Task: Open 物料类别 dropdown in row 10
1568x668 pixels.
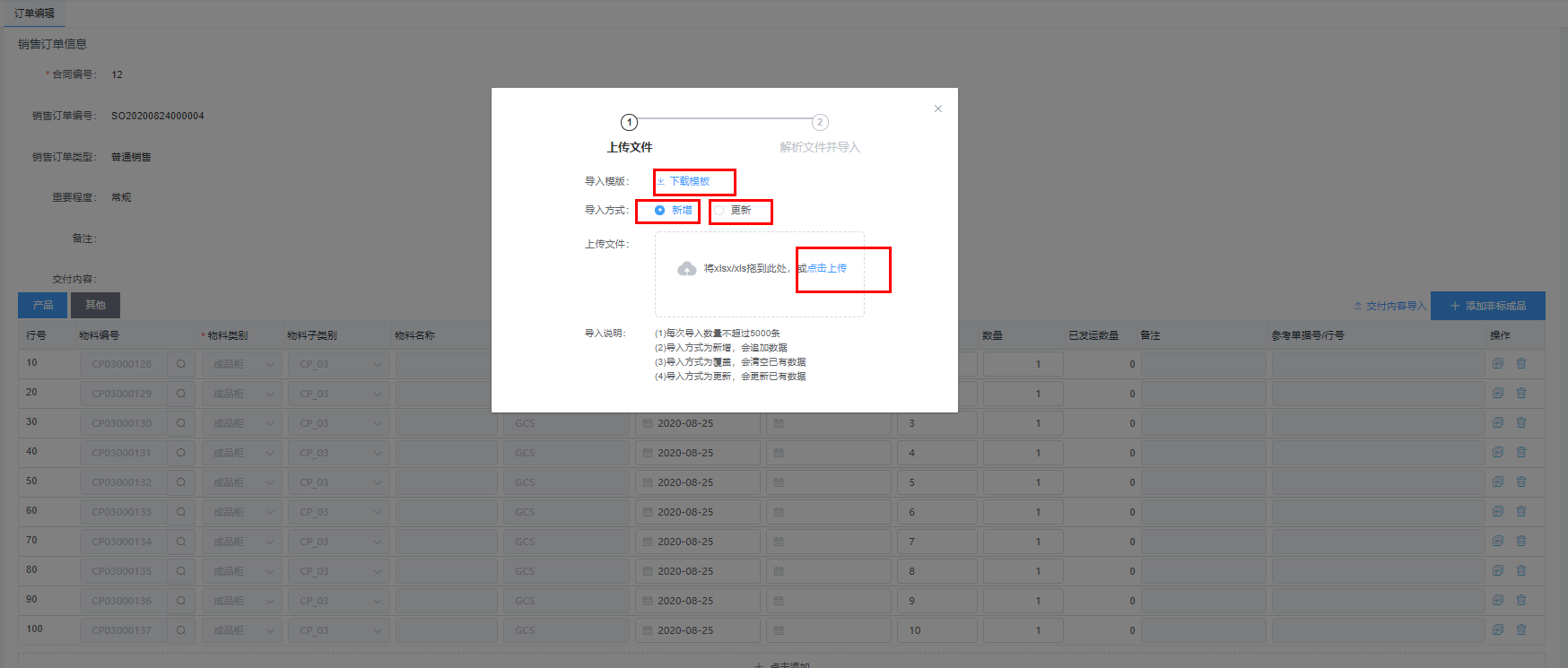Action: 241,364
